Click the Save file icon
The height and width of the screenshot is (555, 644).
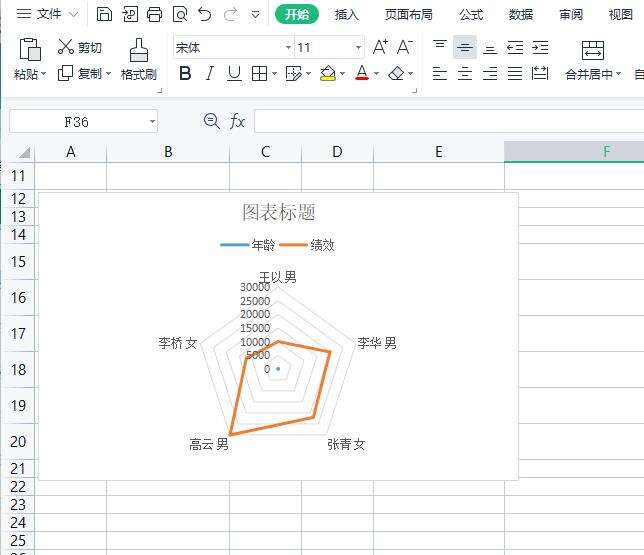click(x=105, y=14)
